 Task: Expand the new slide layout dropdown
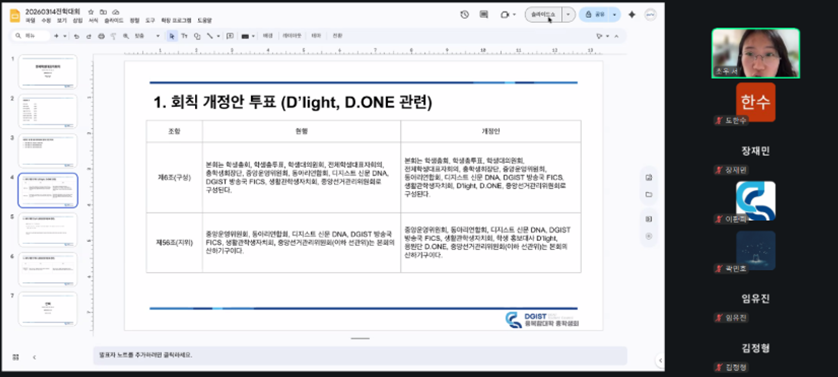pos(65,36)
